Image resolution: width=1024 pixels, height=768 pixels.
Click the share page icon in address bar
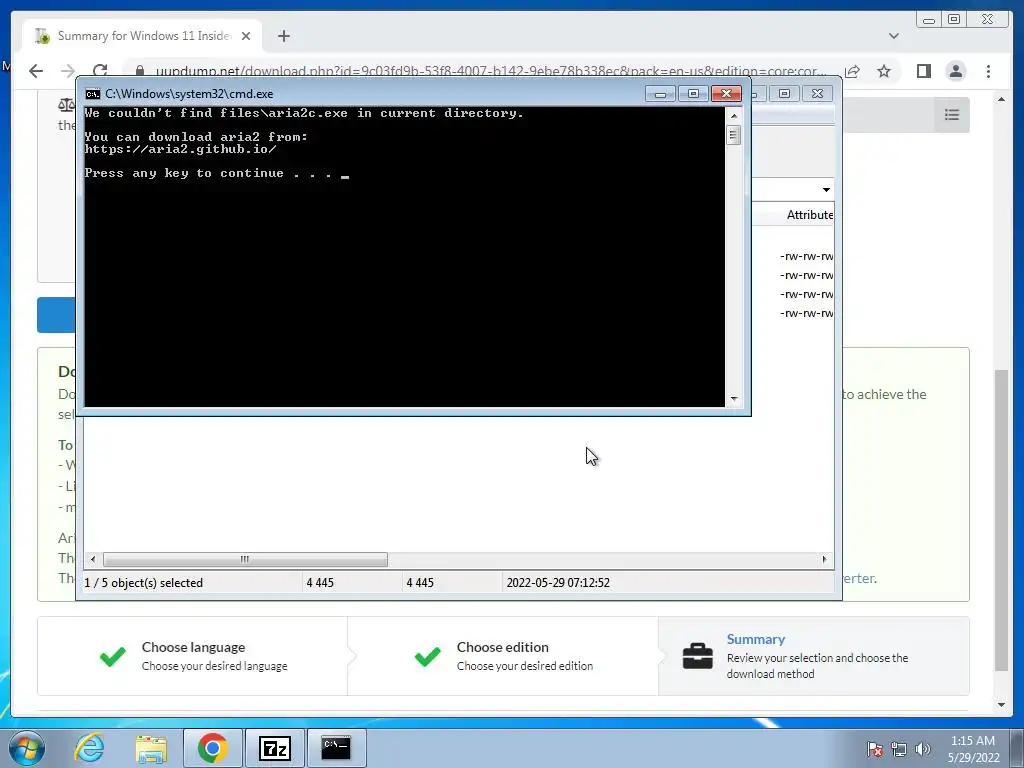pyautogui.click(x=852, y=71)
